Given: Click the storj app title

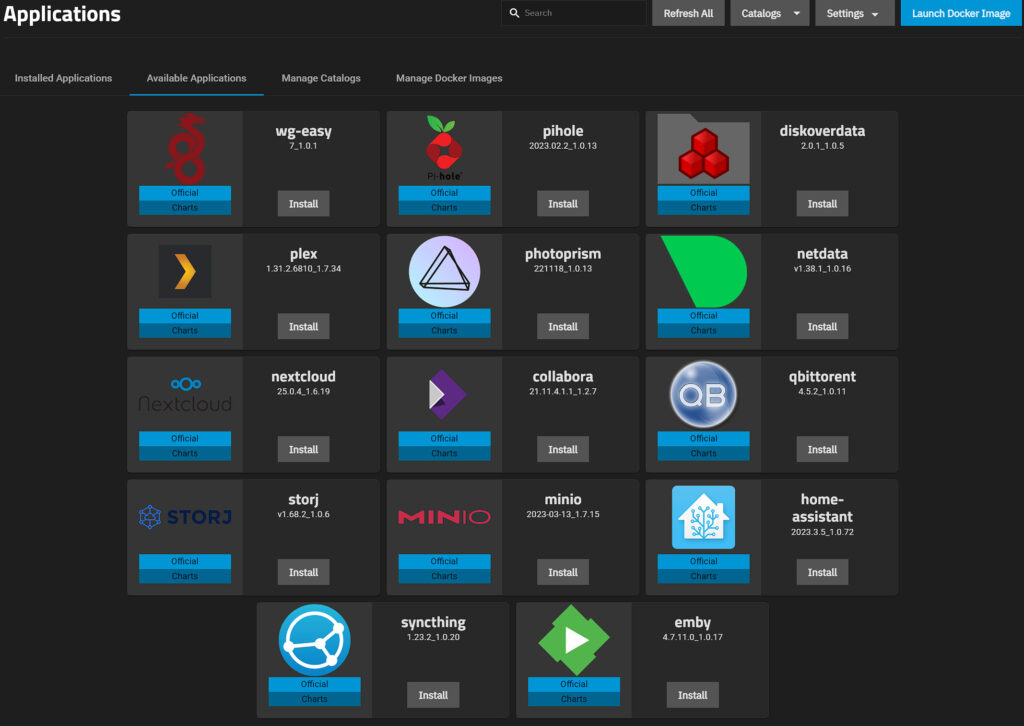Looking at the screenshot, I should pos(304,500).
